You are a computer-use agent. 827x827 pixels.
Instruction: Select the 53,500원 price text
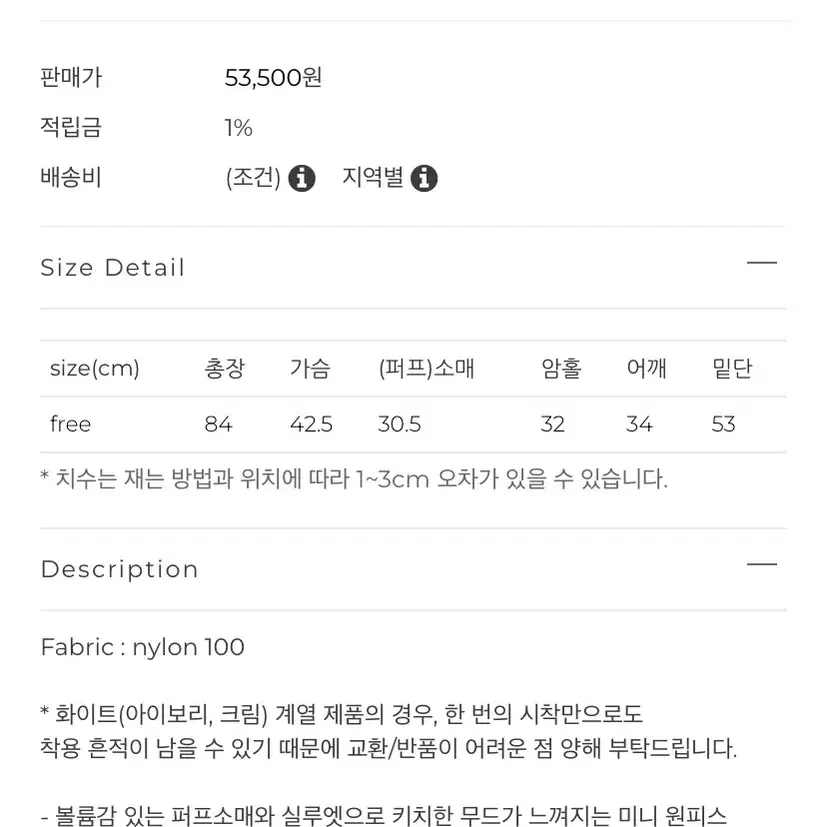pyautogui.click(x=273, y=78)
